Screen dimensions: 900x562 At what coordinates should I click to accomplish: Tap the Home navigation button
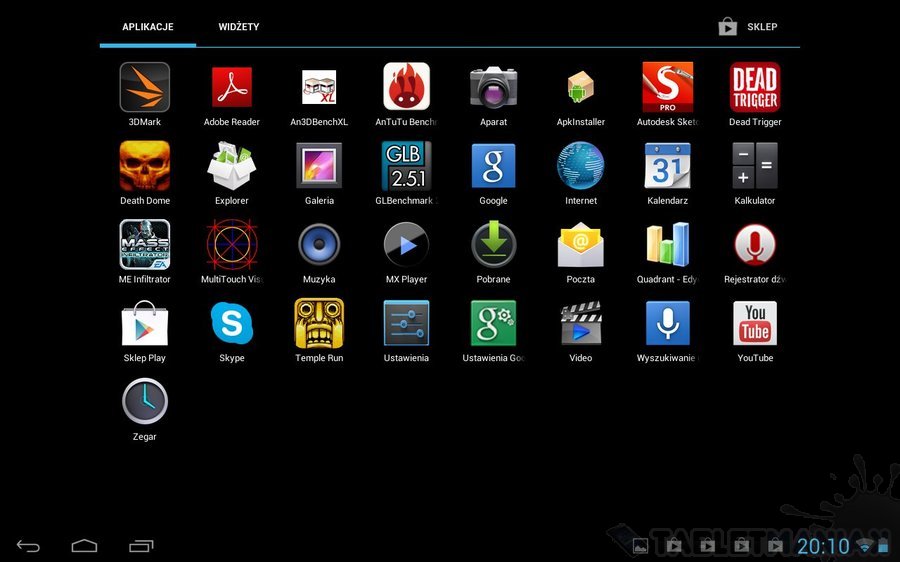coord(84,546)
